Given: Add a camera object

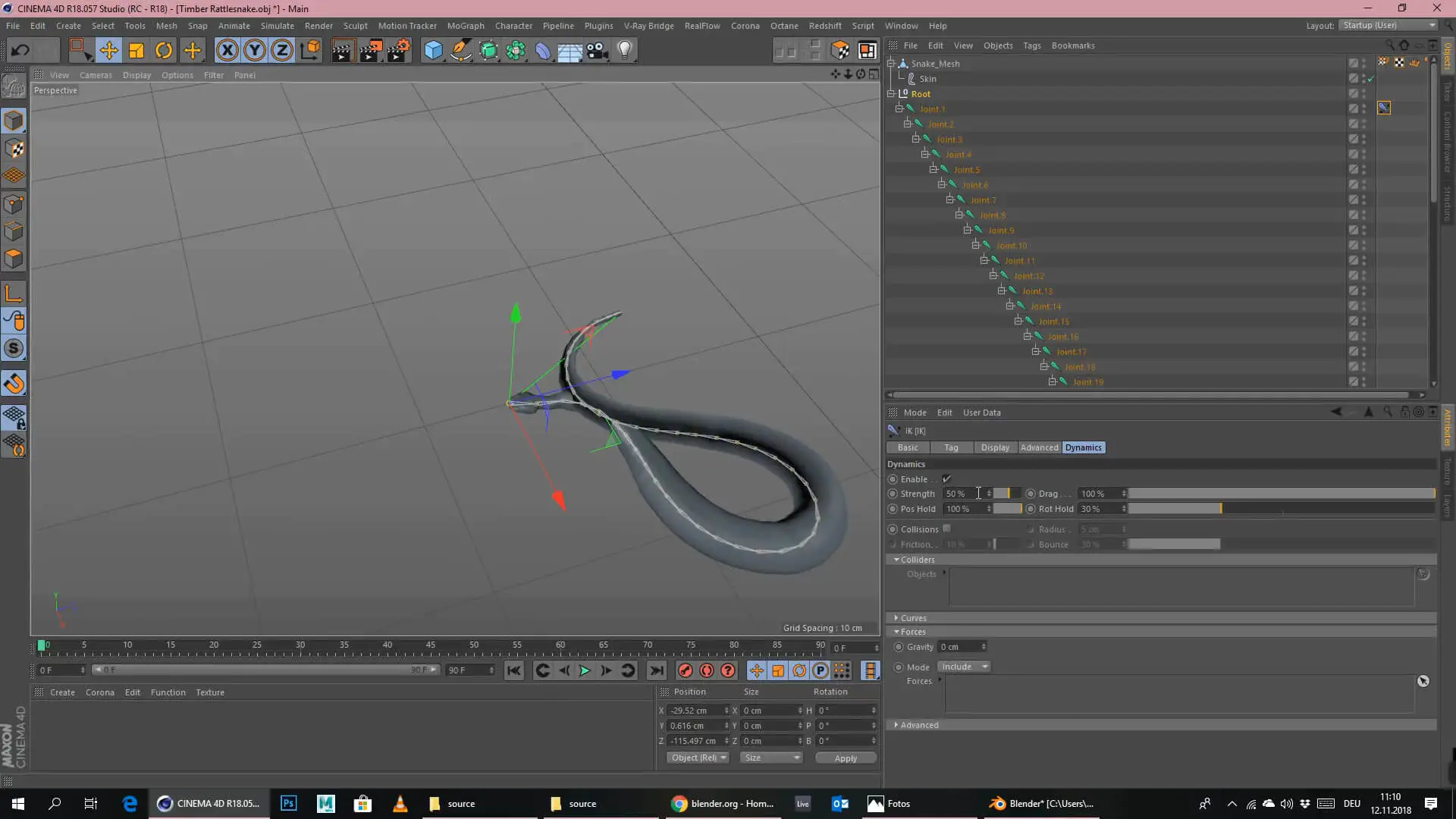Looking at the screenshot, I should (x=598, y=51).
